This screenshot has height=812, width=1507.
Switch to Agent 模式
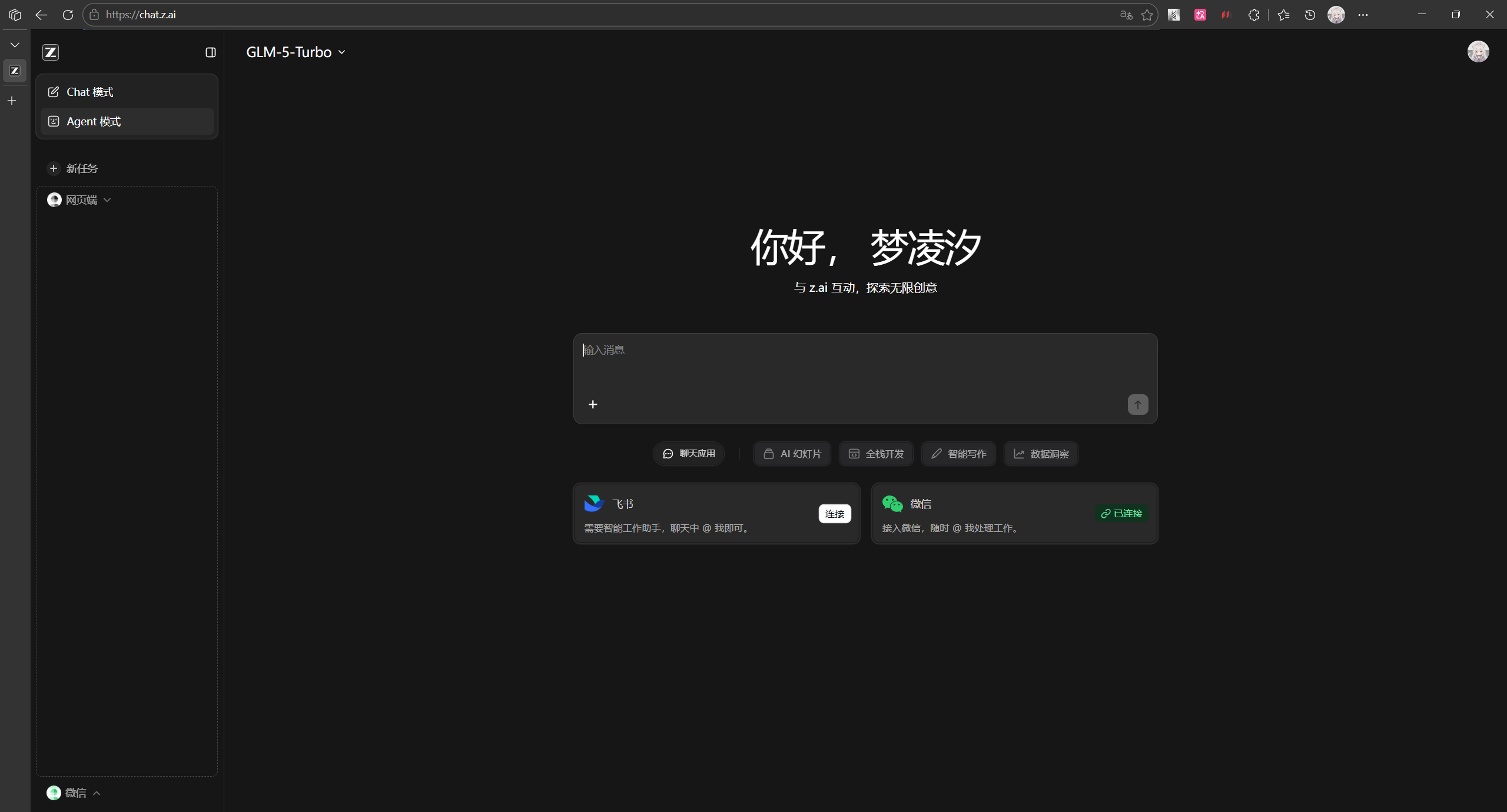pyautogui.click(x=127, y=121)
